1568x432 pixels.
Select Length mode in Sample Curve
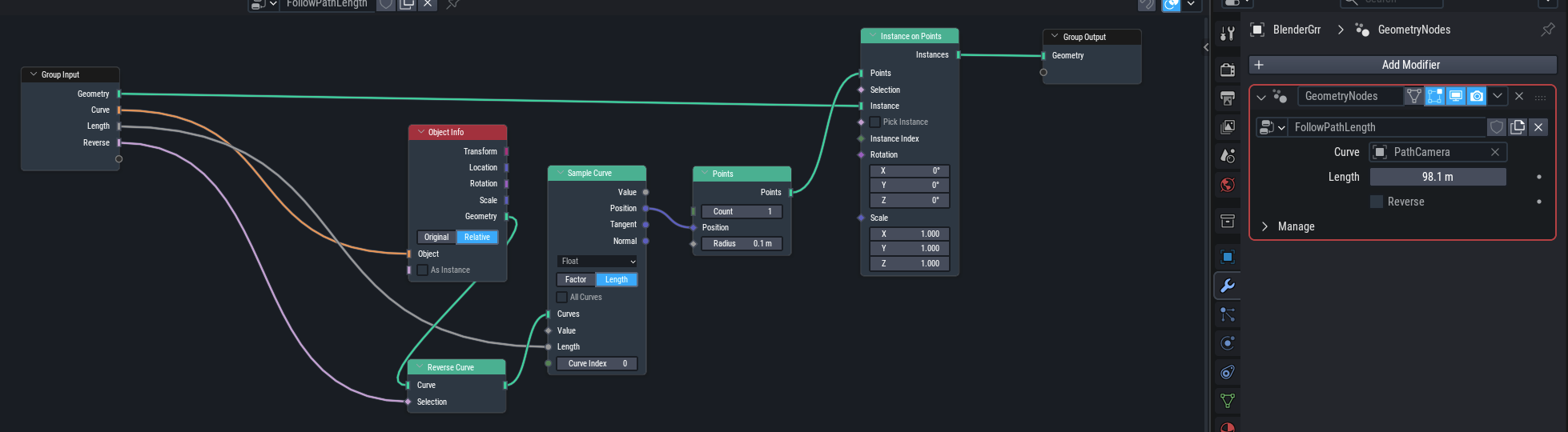[x=617, y=280]
